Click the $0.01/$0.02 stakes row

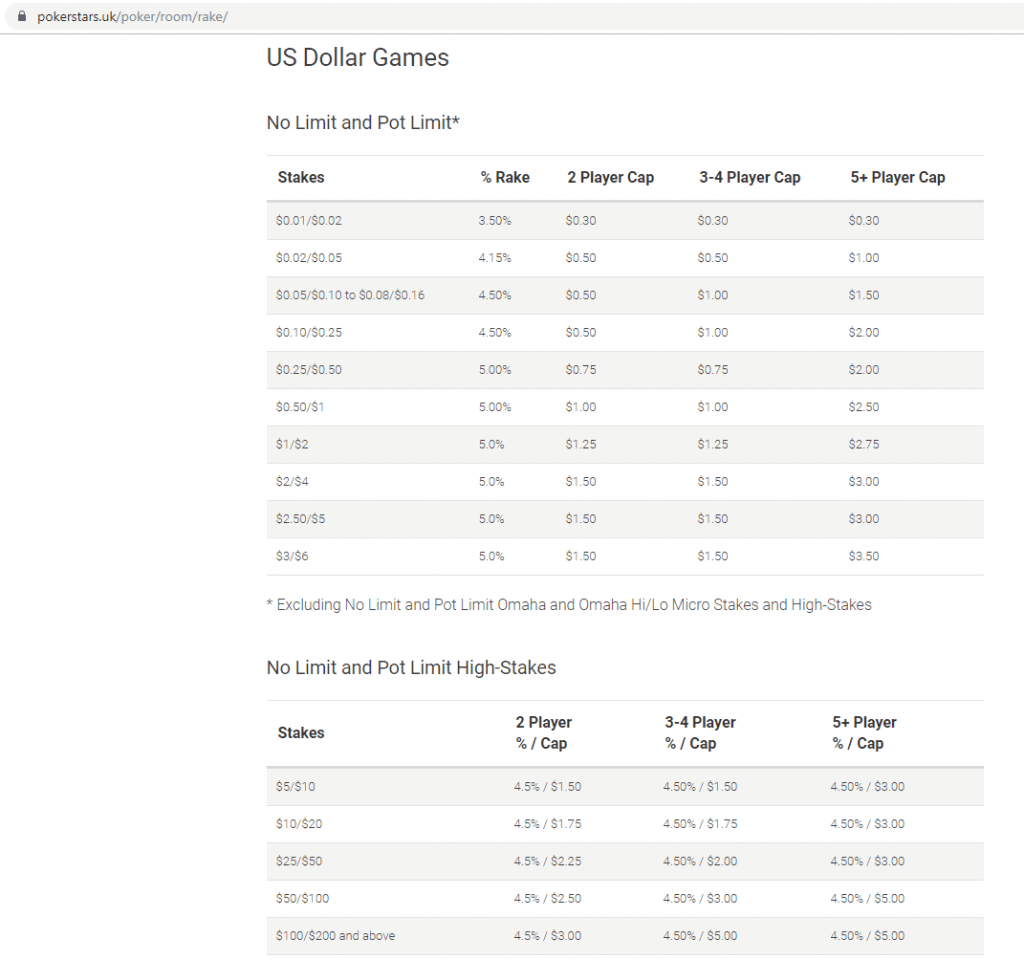point(309,220)
